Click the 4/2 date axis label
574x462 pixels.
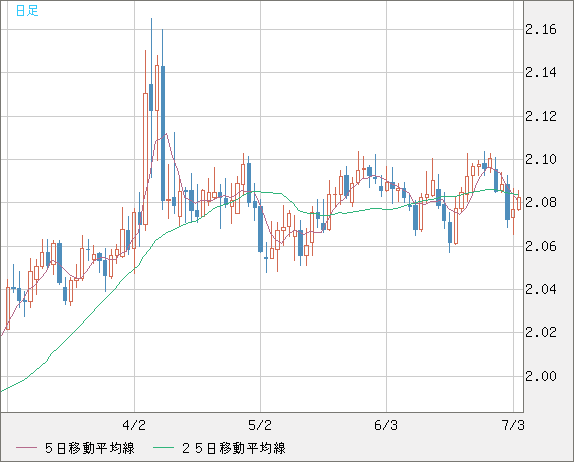[134, 425]
